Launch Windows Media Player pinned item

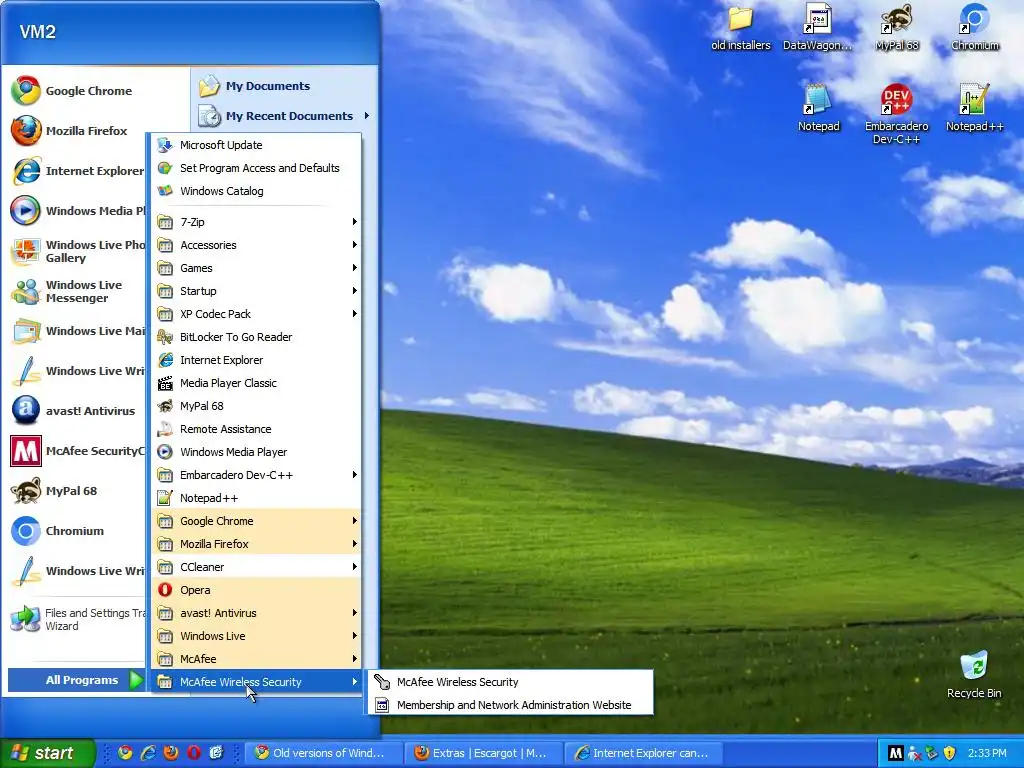click(77, 211)
